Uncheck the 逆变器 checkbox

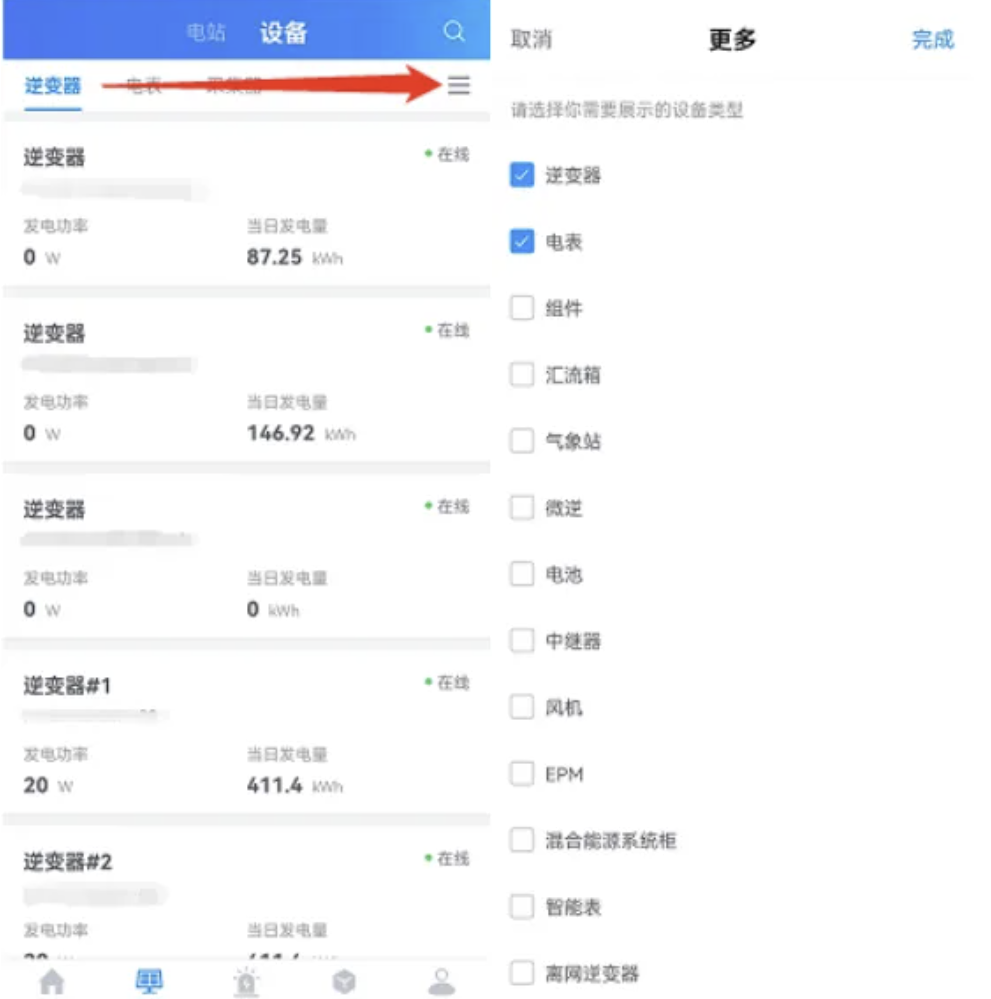pos(521,175)
